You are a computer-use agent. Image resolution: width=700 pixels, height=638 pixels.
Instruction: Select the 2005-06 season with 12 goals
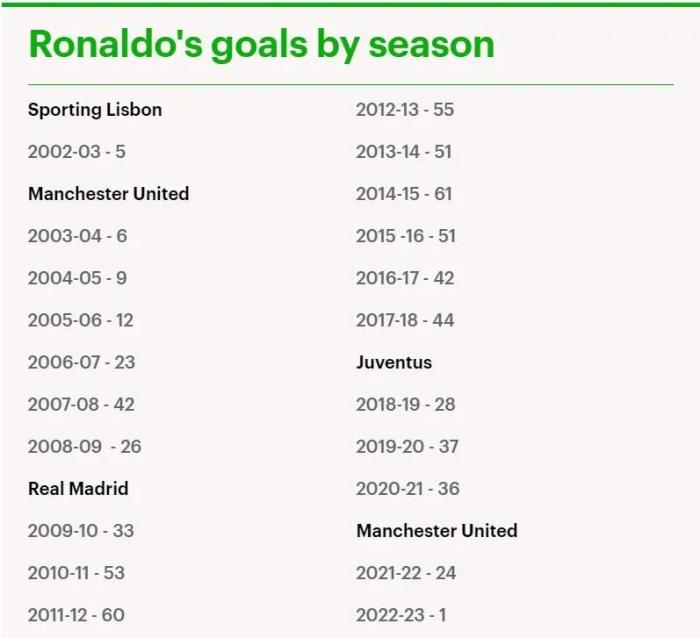pos(80,320)
